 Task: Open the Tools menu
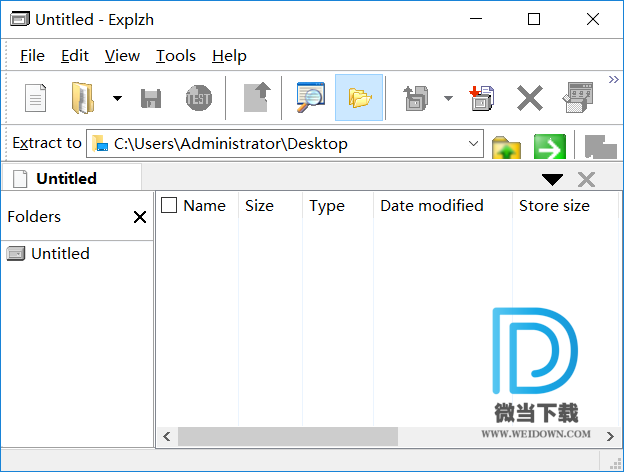point(176,56)
